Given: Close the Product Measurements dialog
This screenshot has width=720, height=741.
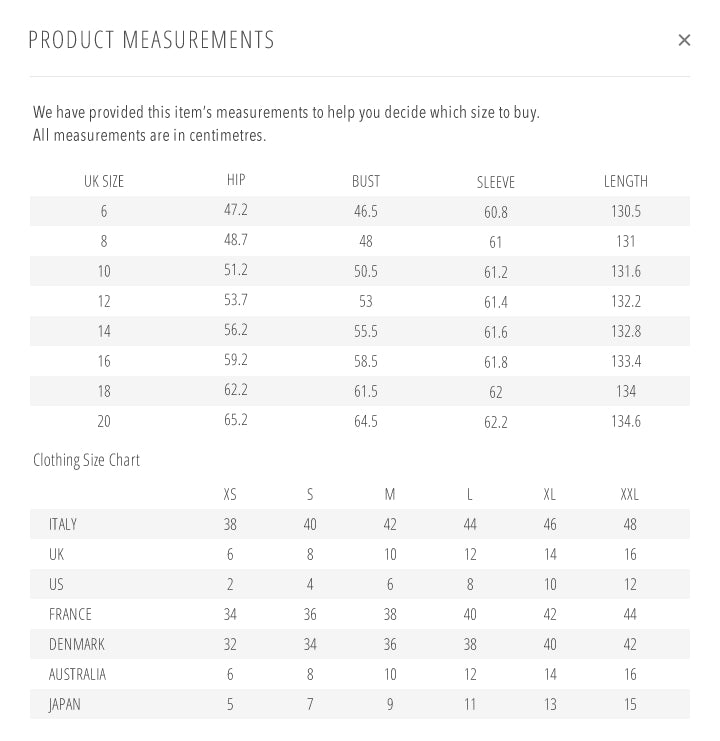Looking at the screenshot, I should [684, 40].
